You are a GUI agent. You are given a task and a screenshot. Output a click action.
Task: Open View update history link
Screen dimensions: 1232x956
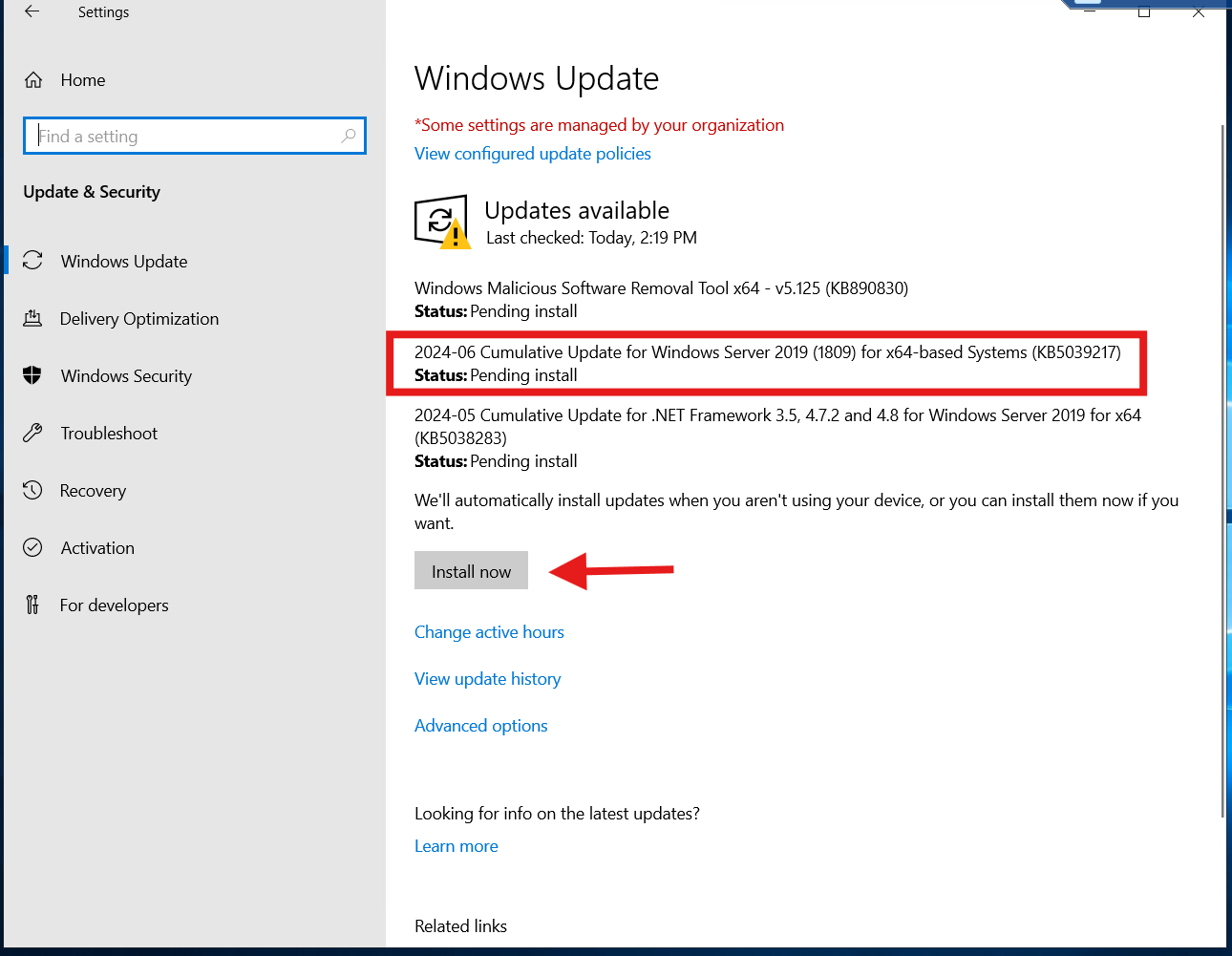[487, 679]
